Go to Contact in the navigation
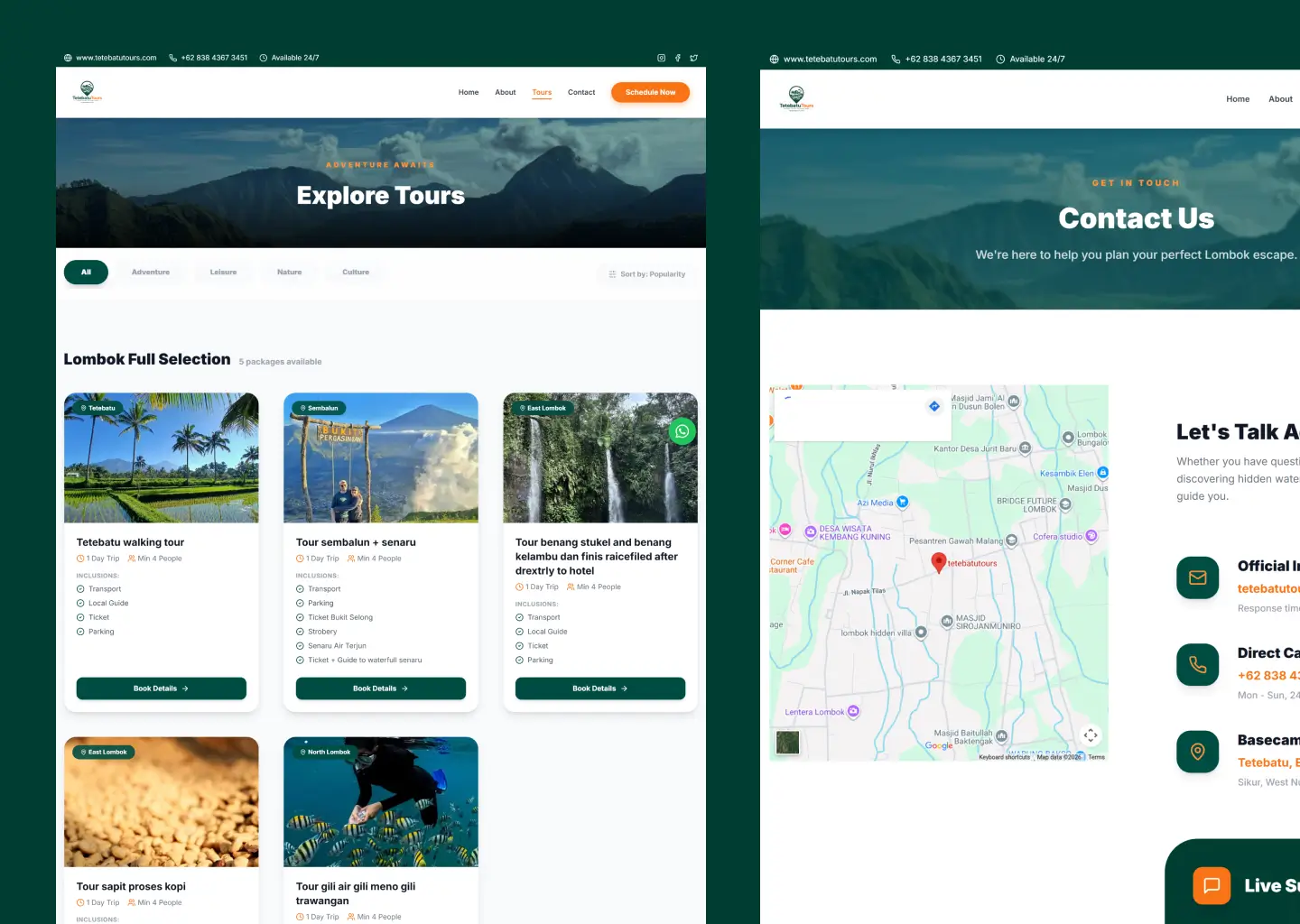This screenshot has height=924, width=1300. (x=581, y=92)
